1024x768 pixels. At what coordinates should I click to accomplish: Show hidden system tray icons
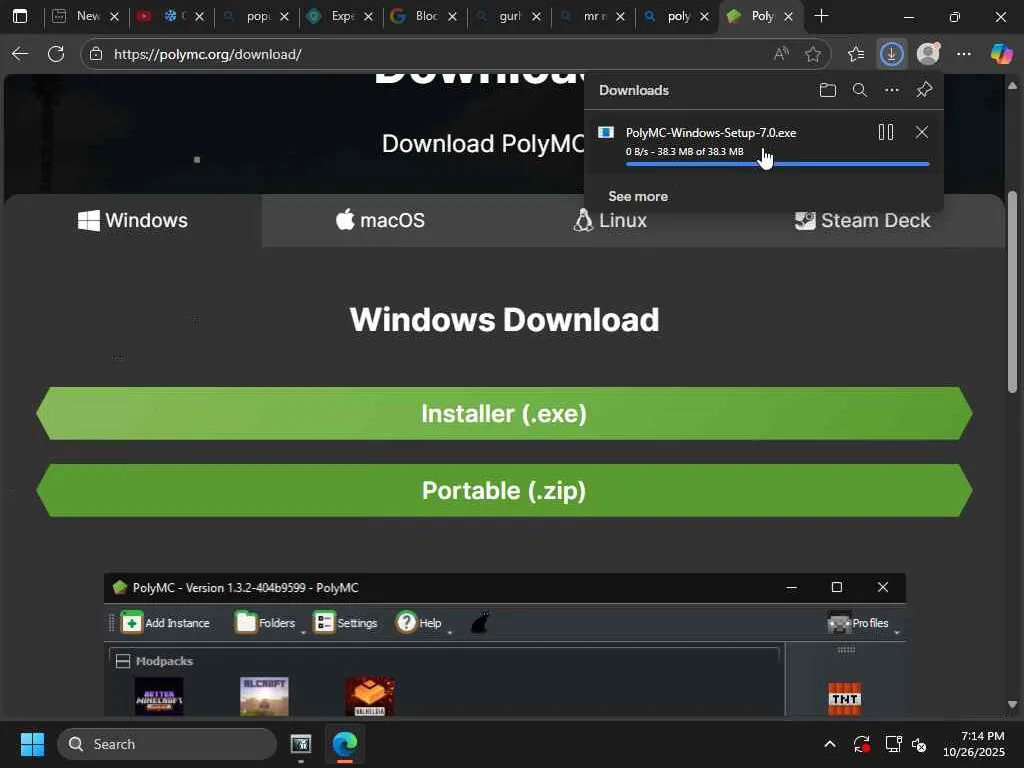[x=829, y=744]
